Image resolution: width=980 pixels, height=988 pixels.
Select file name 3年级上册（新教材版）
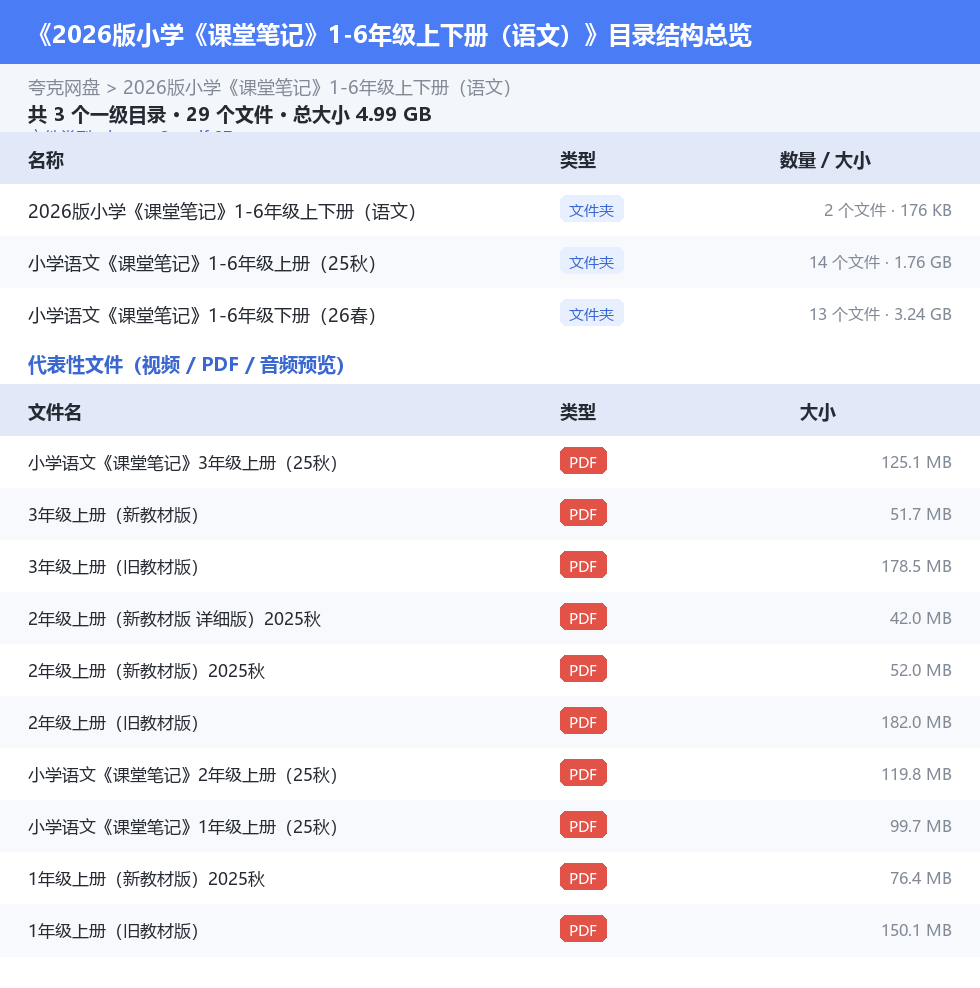point(113,515)
